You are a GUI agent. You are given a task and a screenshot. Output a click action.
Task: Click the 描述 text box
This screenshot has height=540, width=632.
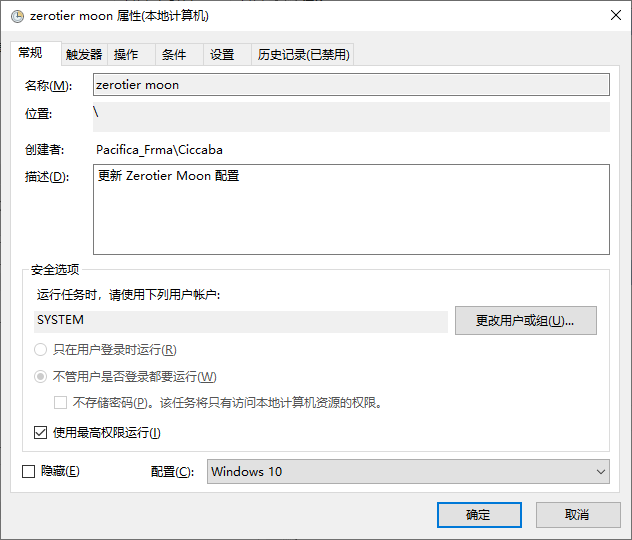[351, 209]
